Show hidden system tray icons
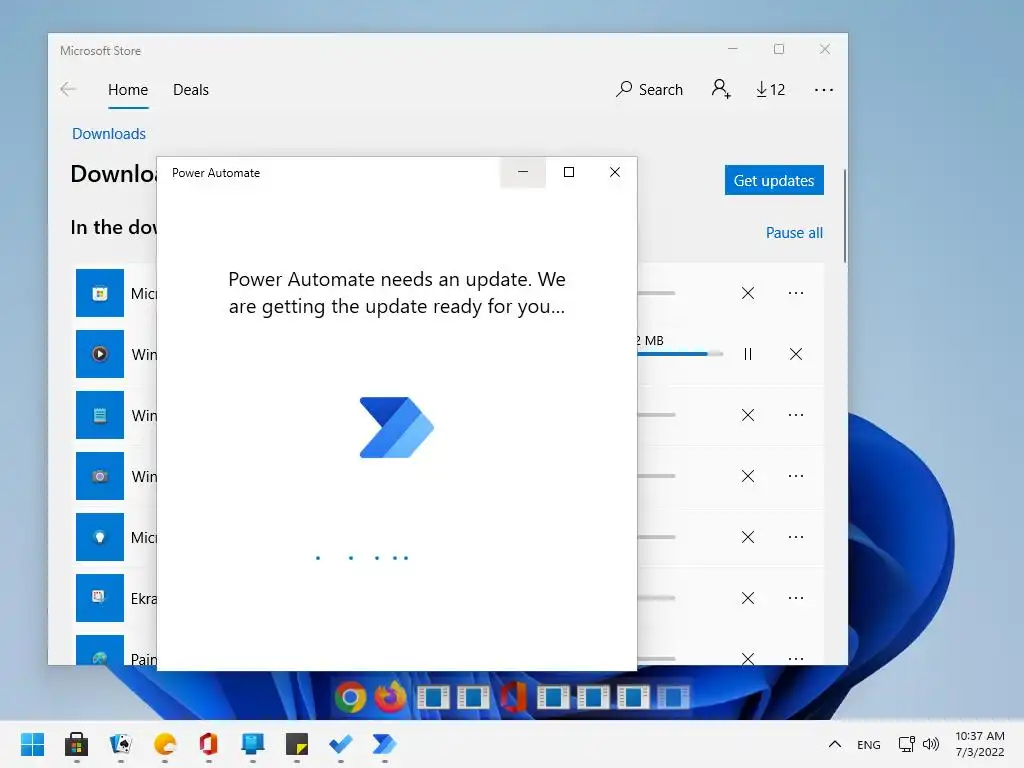 coord(835,744)
